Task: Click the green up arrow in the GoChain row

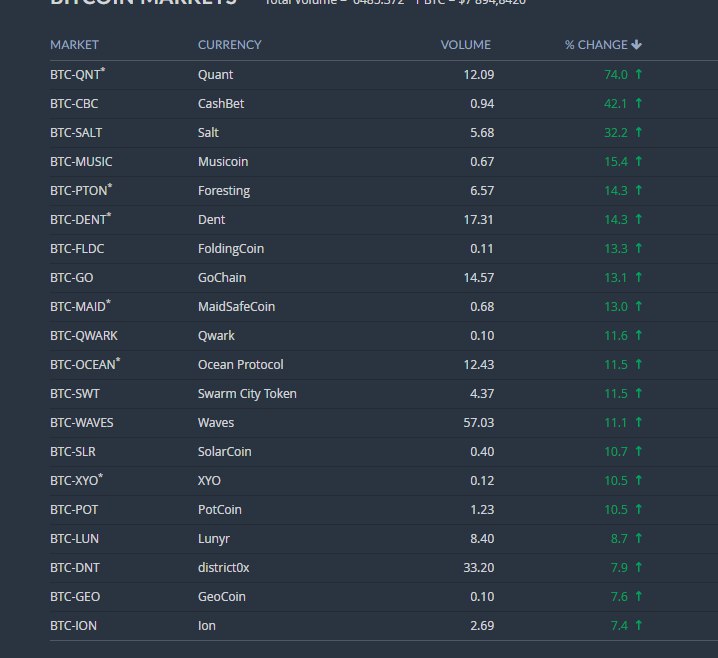Action: [638, 277]
